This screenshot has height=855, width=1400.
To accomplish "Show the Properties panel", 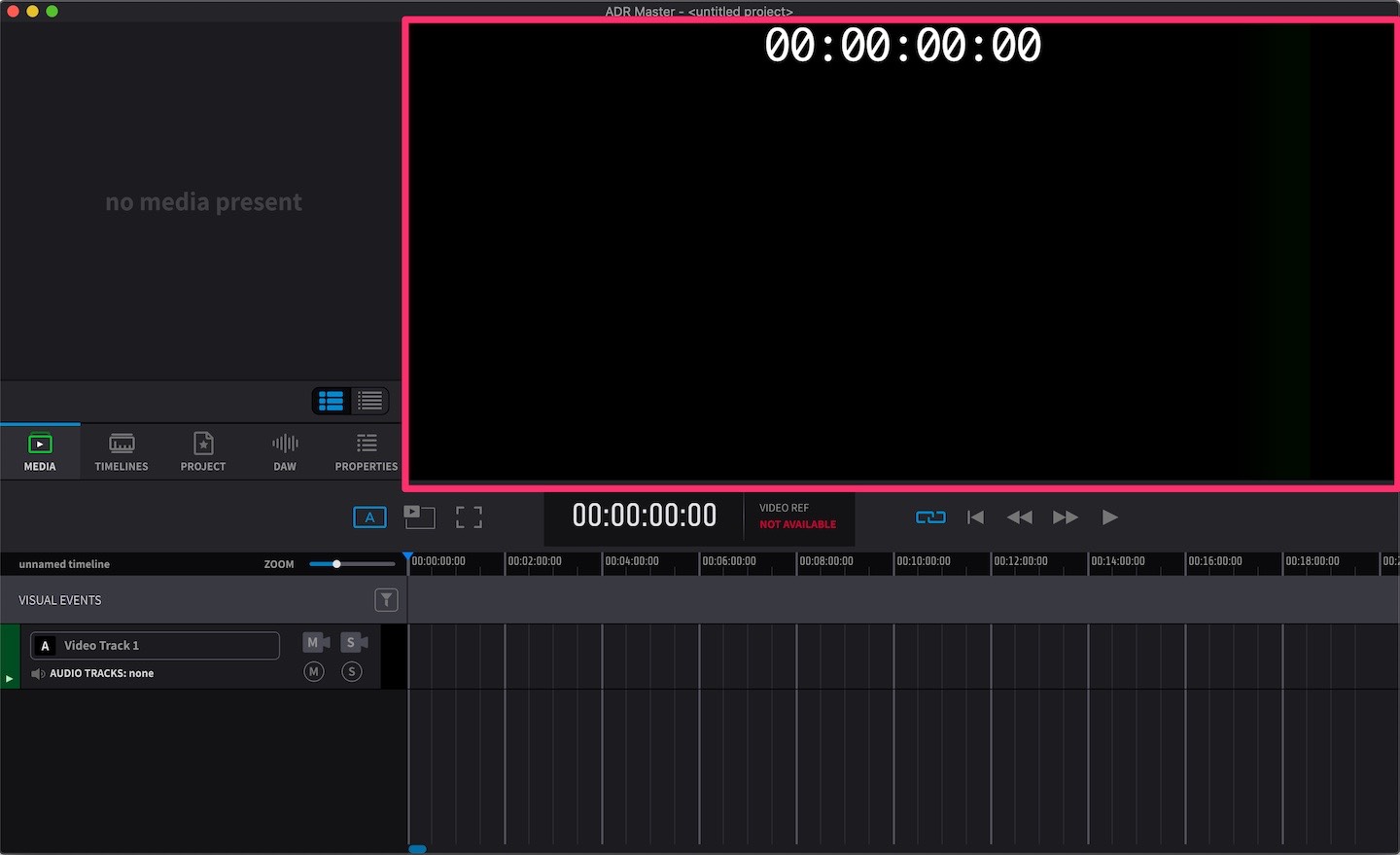I will tap(367, 452).
